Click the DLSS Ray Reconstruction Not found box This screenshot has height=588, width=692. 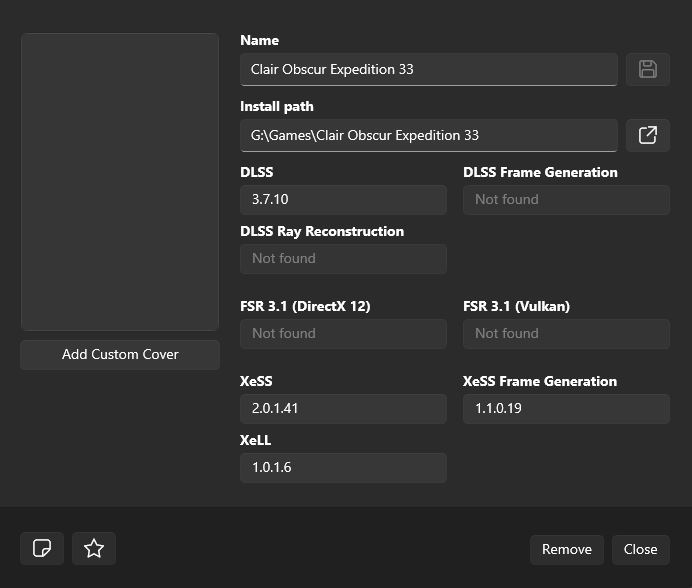343,259
